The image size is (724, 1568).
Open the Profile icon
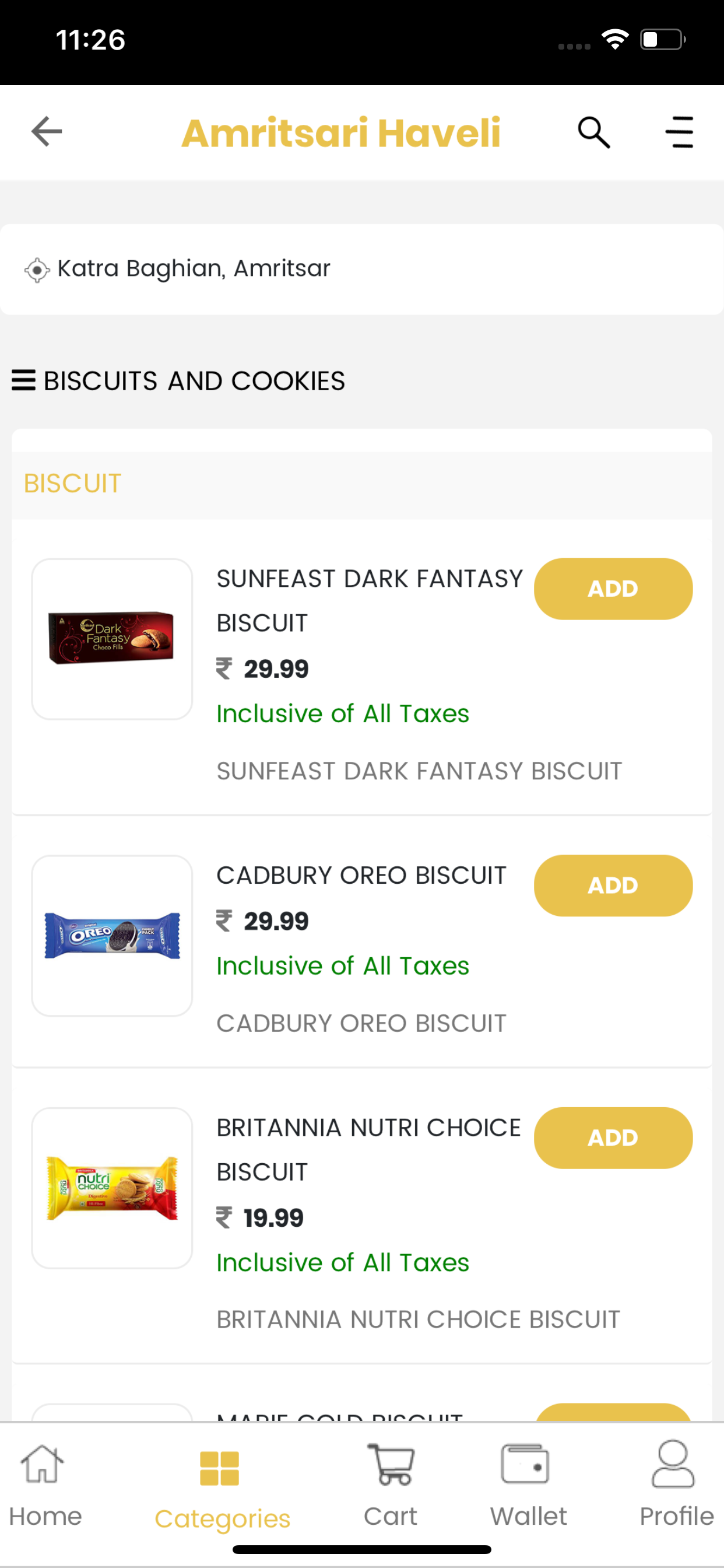tap(673, 1464)
